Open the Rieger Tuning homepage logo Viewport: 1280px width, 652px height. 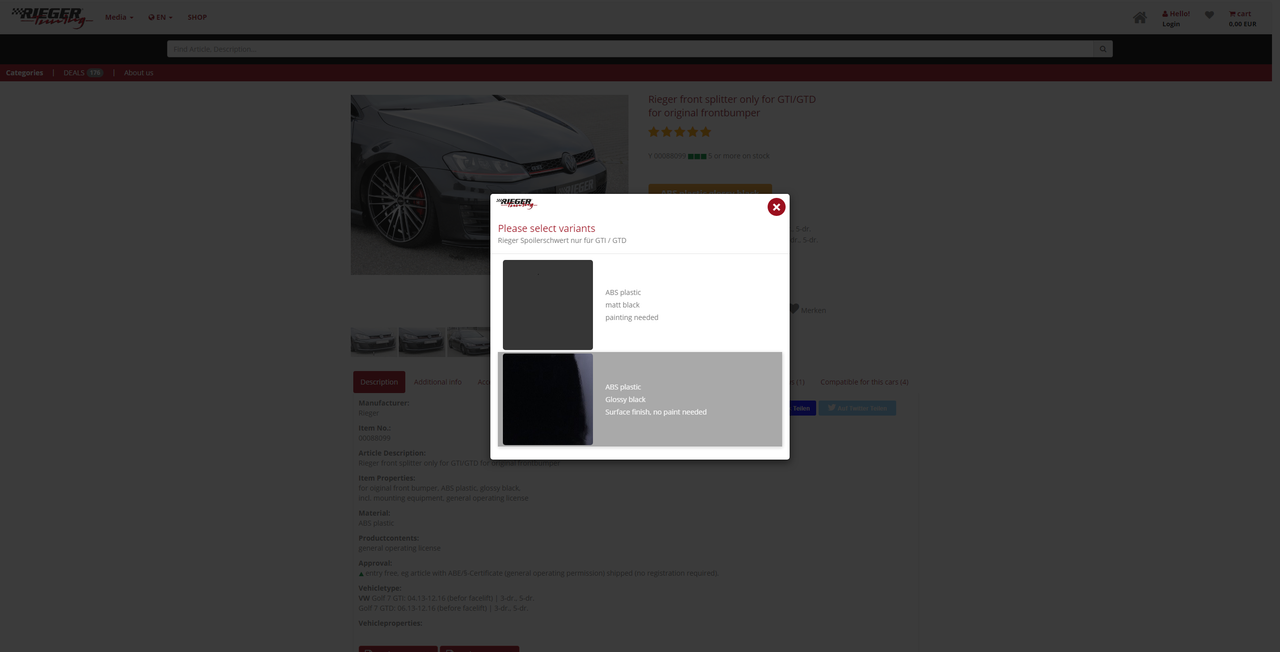[x=50, y=16]
